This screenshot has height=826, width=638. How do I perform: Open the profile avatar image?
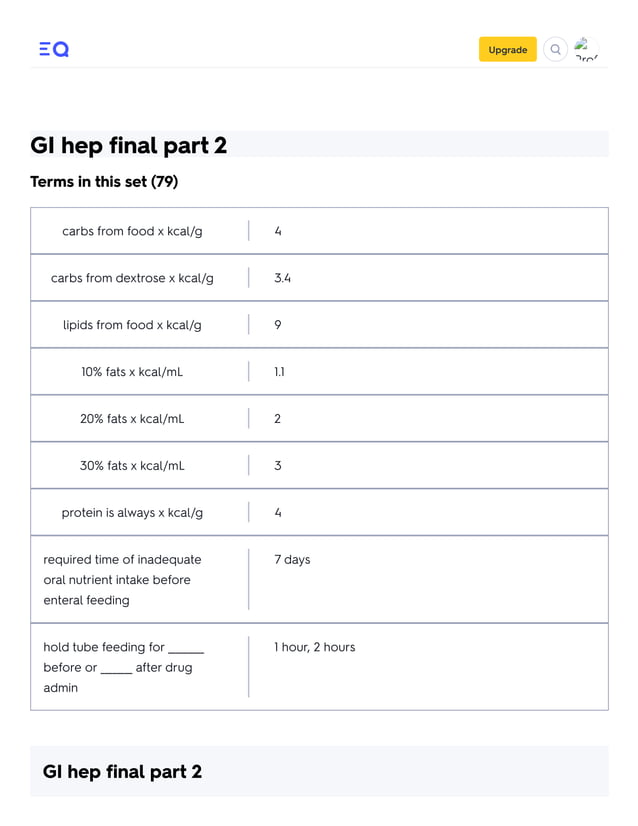[586, 50]
